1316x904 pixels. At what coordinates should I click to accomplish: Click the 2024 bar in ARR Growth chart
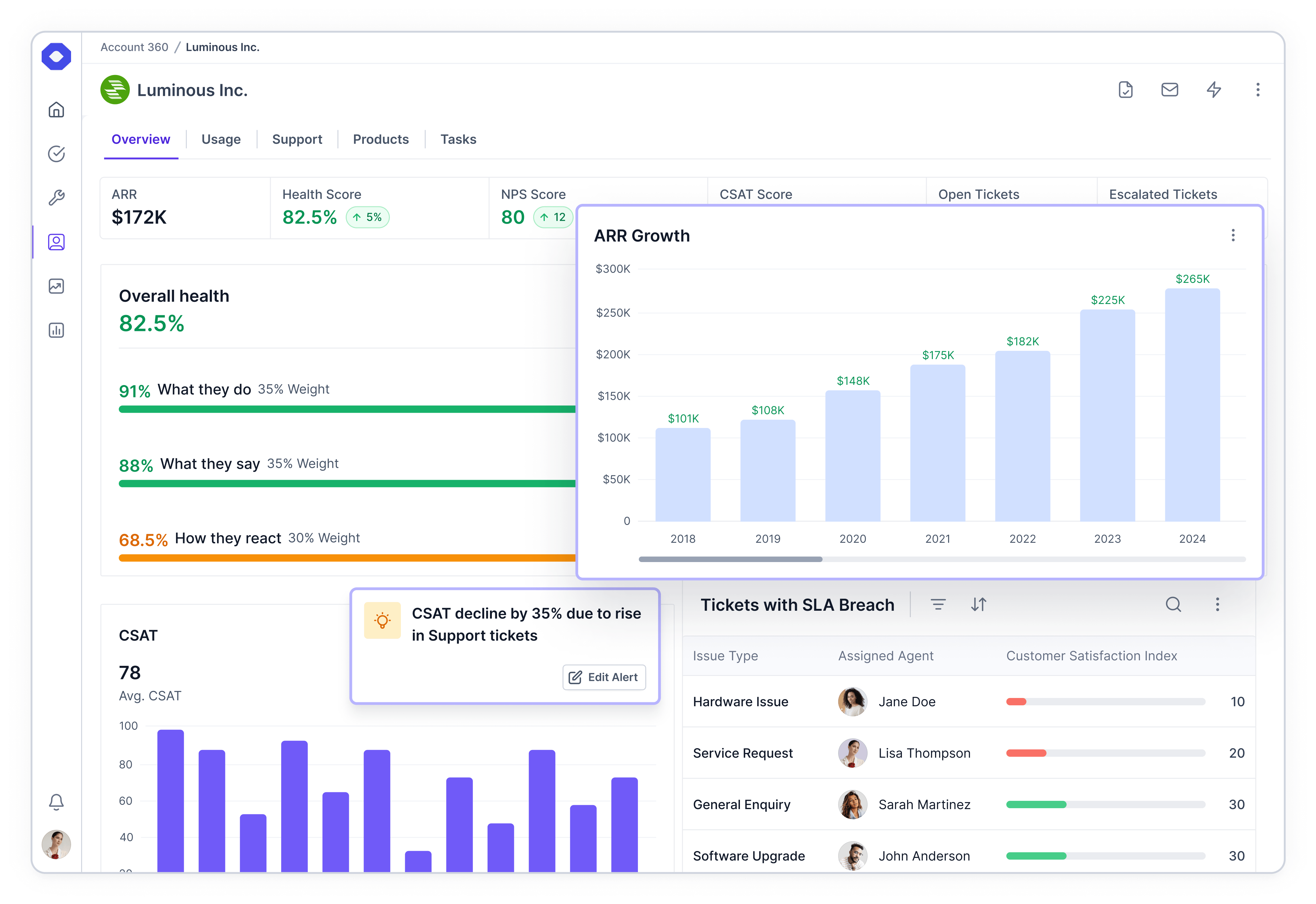click(1192, 405)
